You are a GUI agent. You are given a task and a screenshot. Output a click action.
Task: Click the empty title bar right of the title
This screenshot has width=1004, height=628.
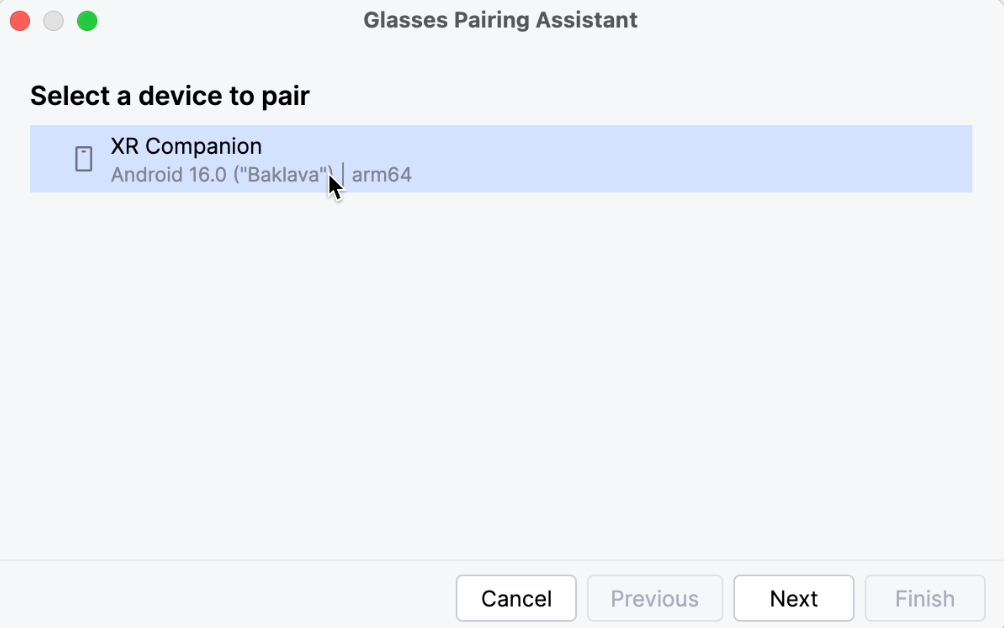click(x=820, y=20)
